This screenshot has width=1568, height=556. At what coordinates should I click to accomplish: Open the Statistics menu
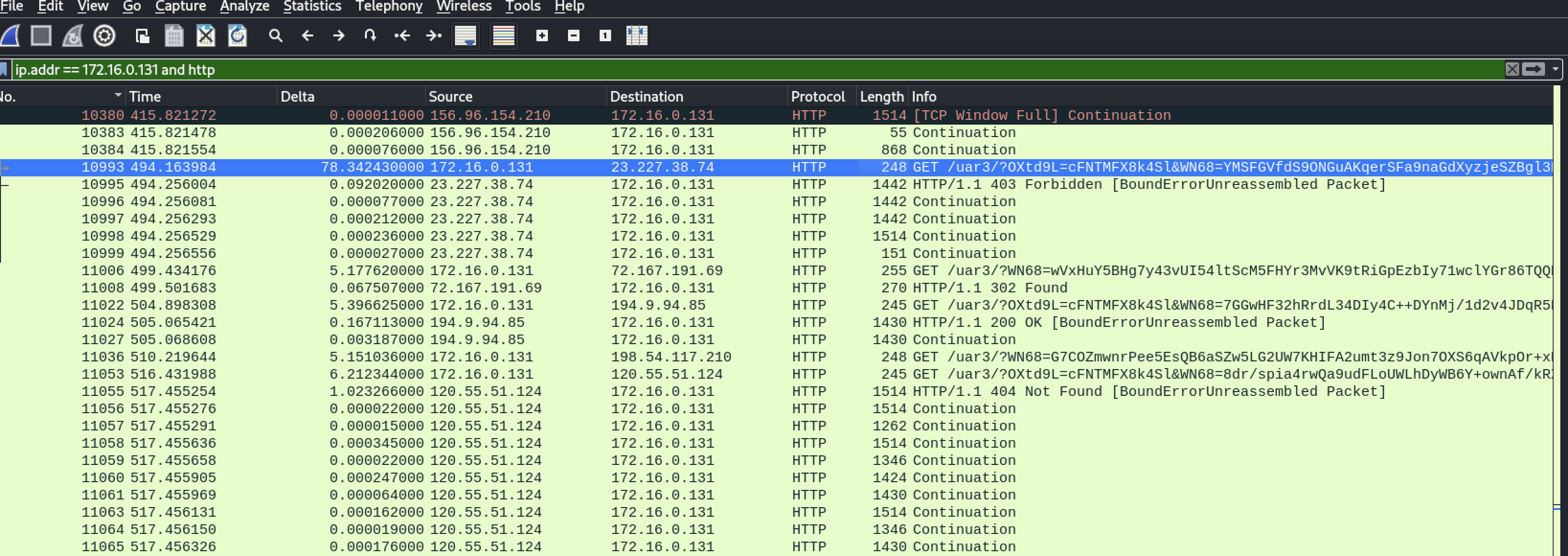(312, 7)
